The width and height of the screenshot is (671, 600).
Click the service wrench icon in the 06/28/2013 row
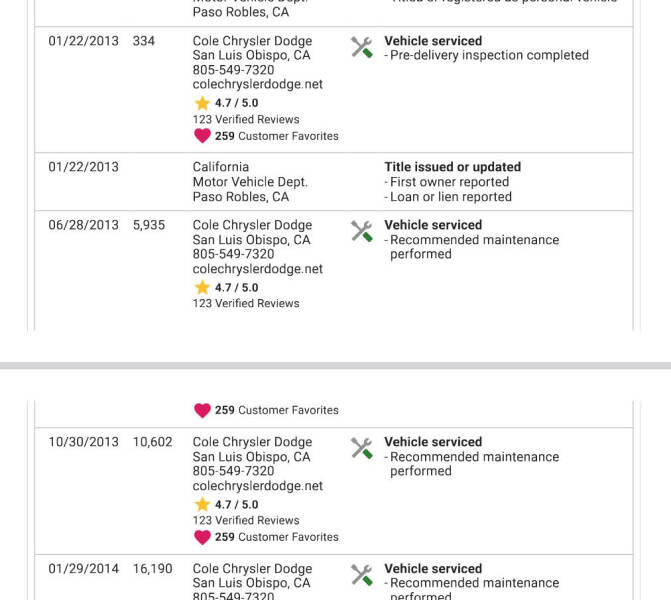pyautogui.click(x=362, y=231)
